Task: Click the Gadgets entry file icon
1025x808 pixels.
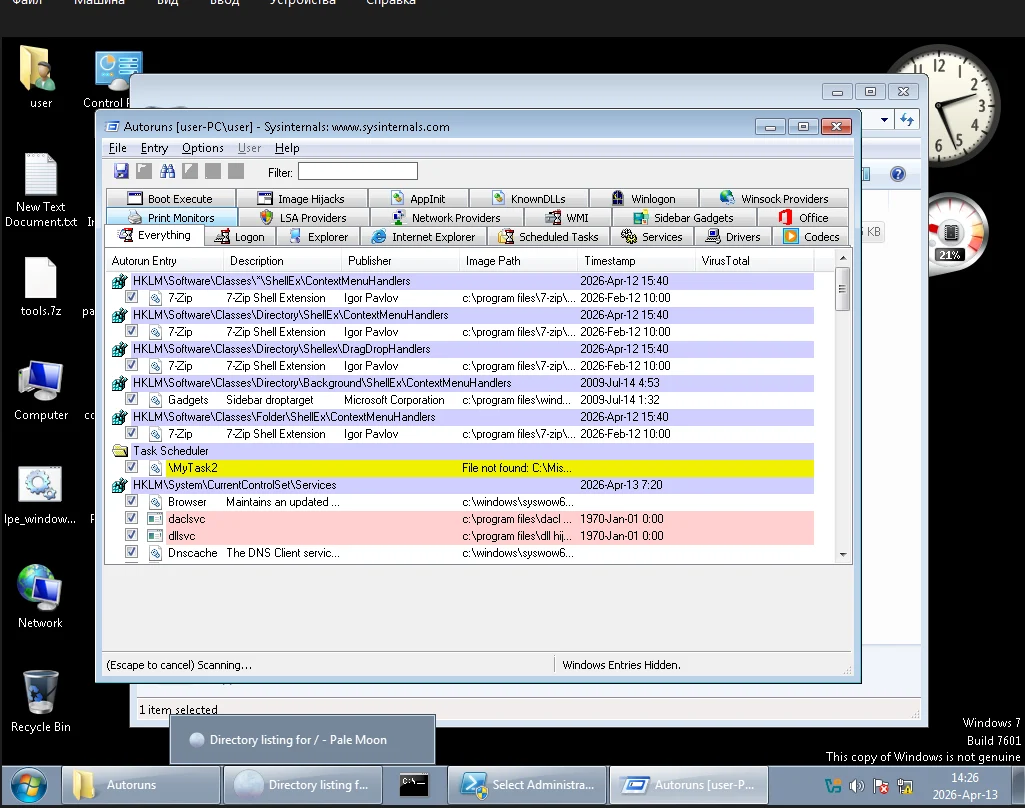Action: [155, 400]
